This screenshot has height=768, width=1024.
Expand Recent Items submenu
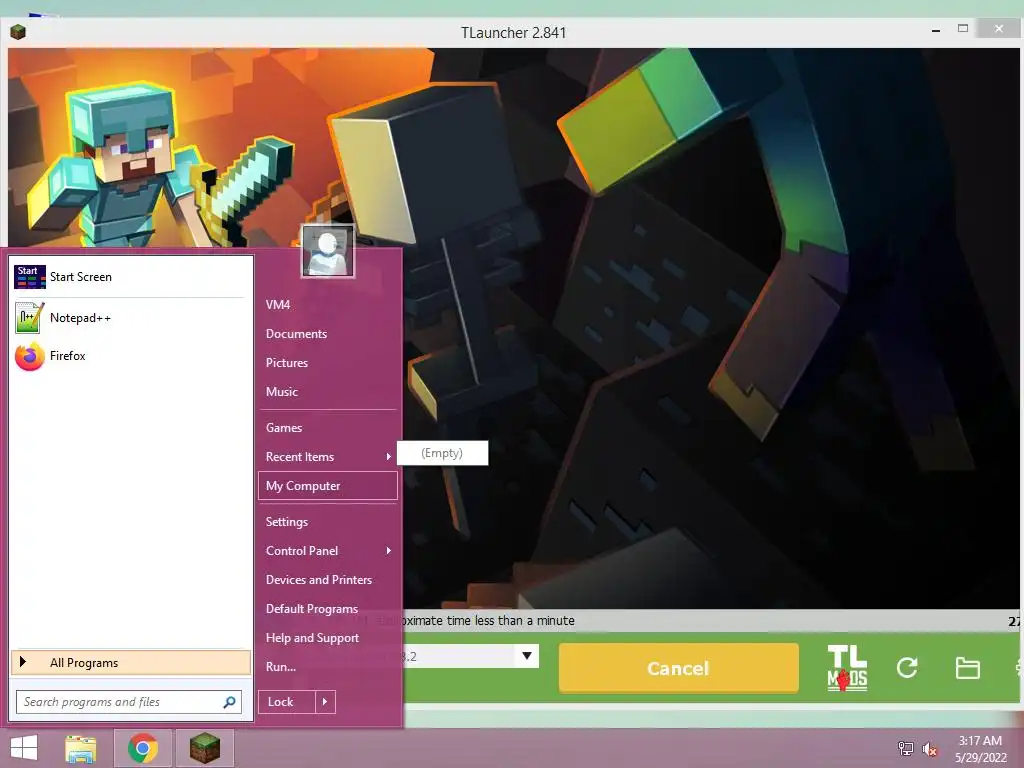(x=328, y=457)
